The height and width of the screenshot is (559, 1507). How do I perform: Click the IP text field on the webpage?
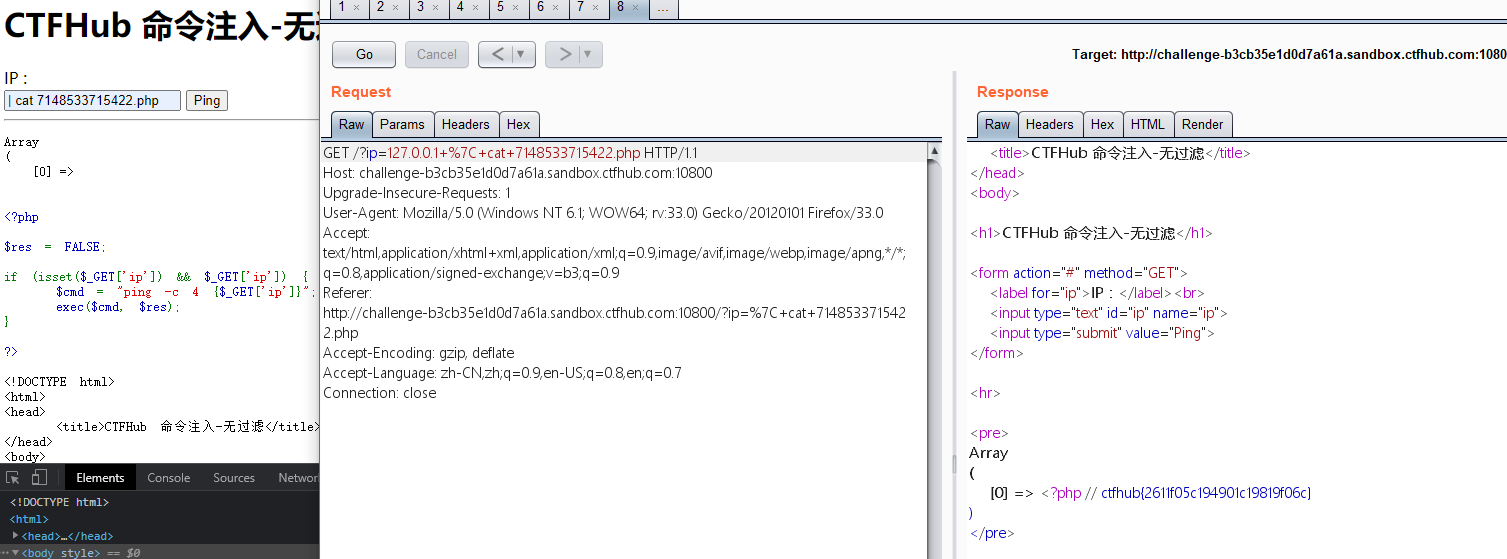click(x=93, y=100)
